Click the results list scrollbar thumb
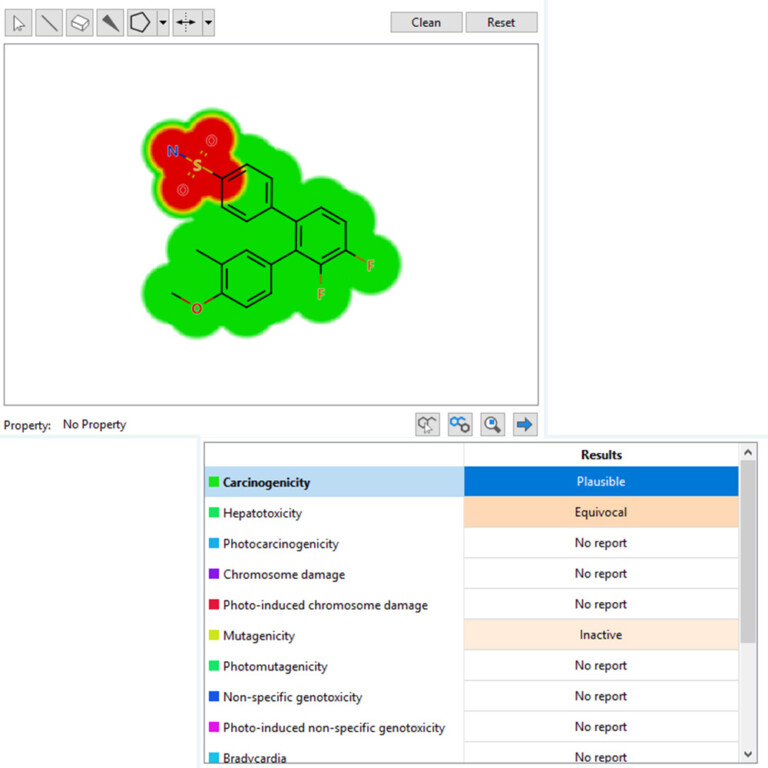Image resolution: width=768 pixels, height=768 pixels. (748, 551)
